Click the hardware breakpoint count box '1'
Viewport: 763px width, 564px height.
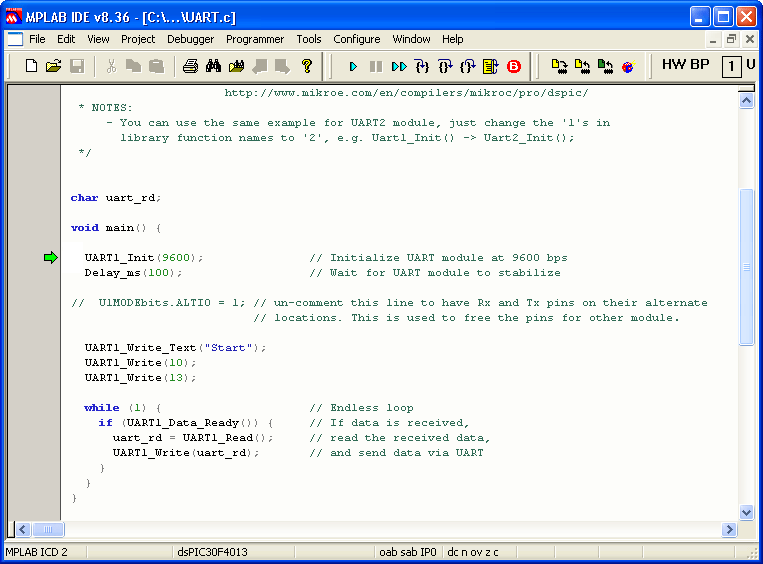[x=731, y=66]
